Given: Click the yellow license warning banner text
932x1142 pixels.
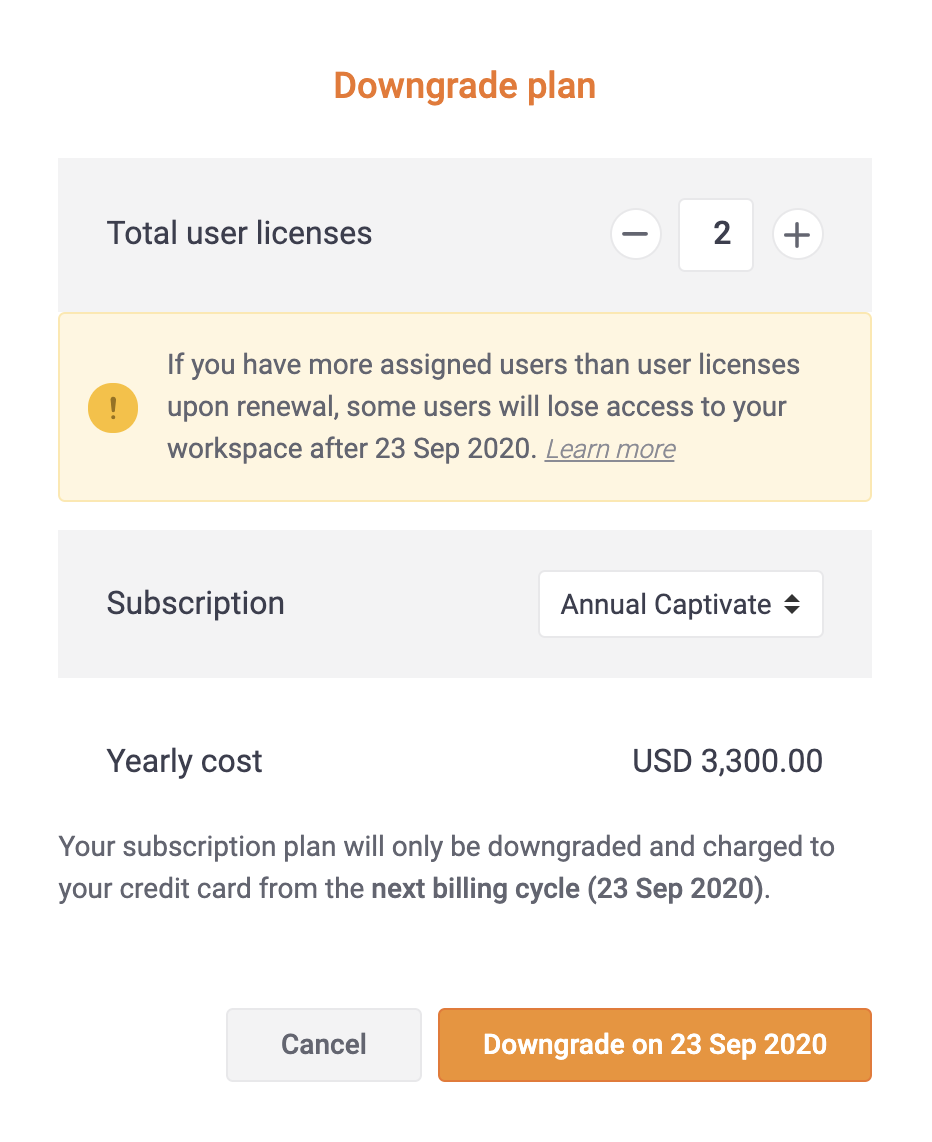Looking at the screenshot, I should (x=483, y=406).
